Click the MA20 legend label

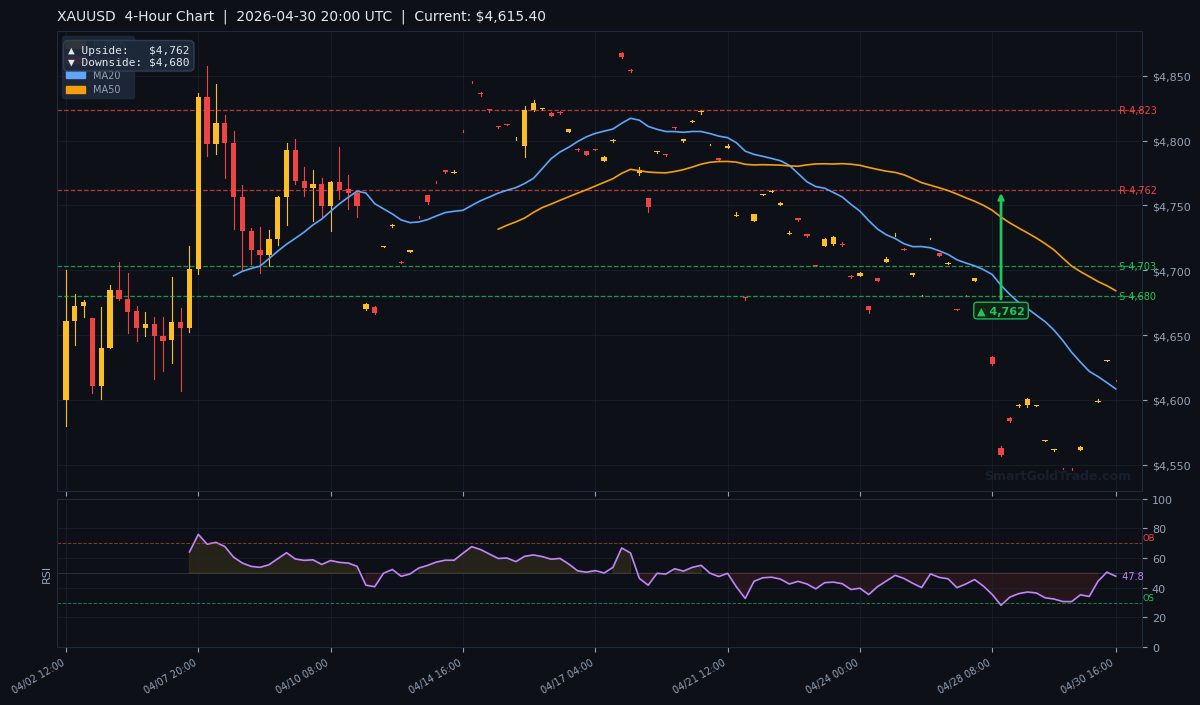[x=106, y=75]
